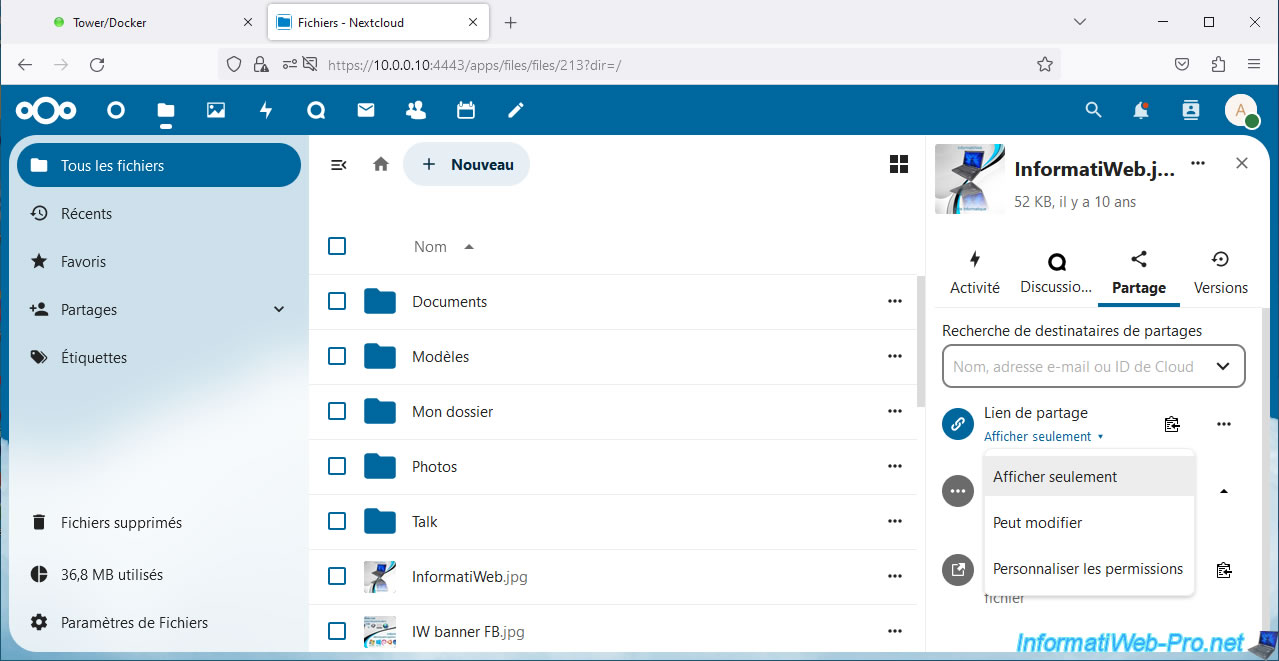Choose Peut modifier from permission menu
The image size is (1279, 661).
pyautogui.click(x=1037, y=523)
